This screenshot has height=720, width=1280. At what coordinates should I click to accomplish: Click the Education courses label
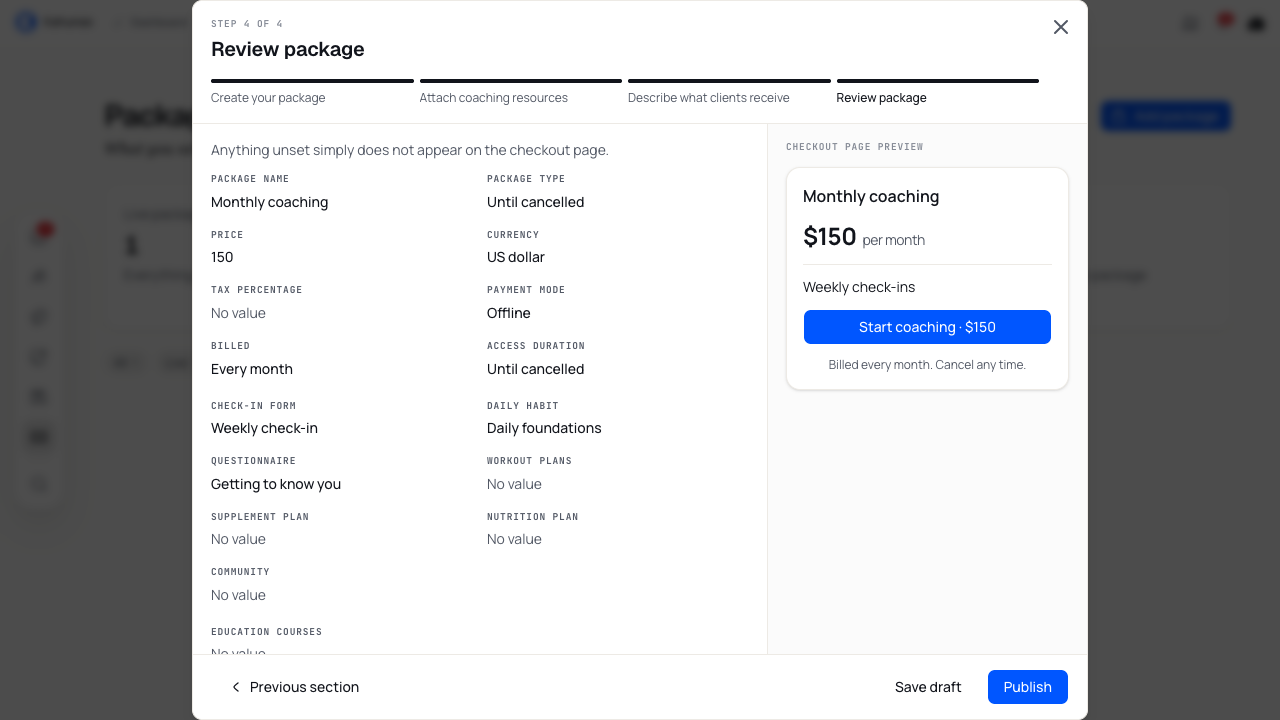(x=266, y=632)
